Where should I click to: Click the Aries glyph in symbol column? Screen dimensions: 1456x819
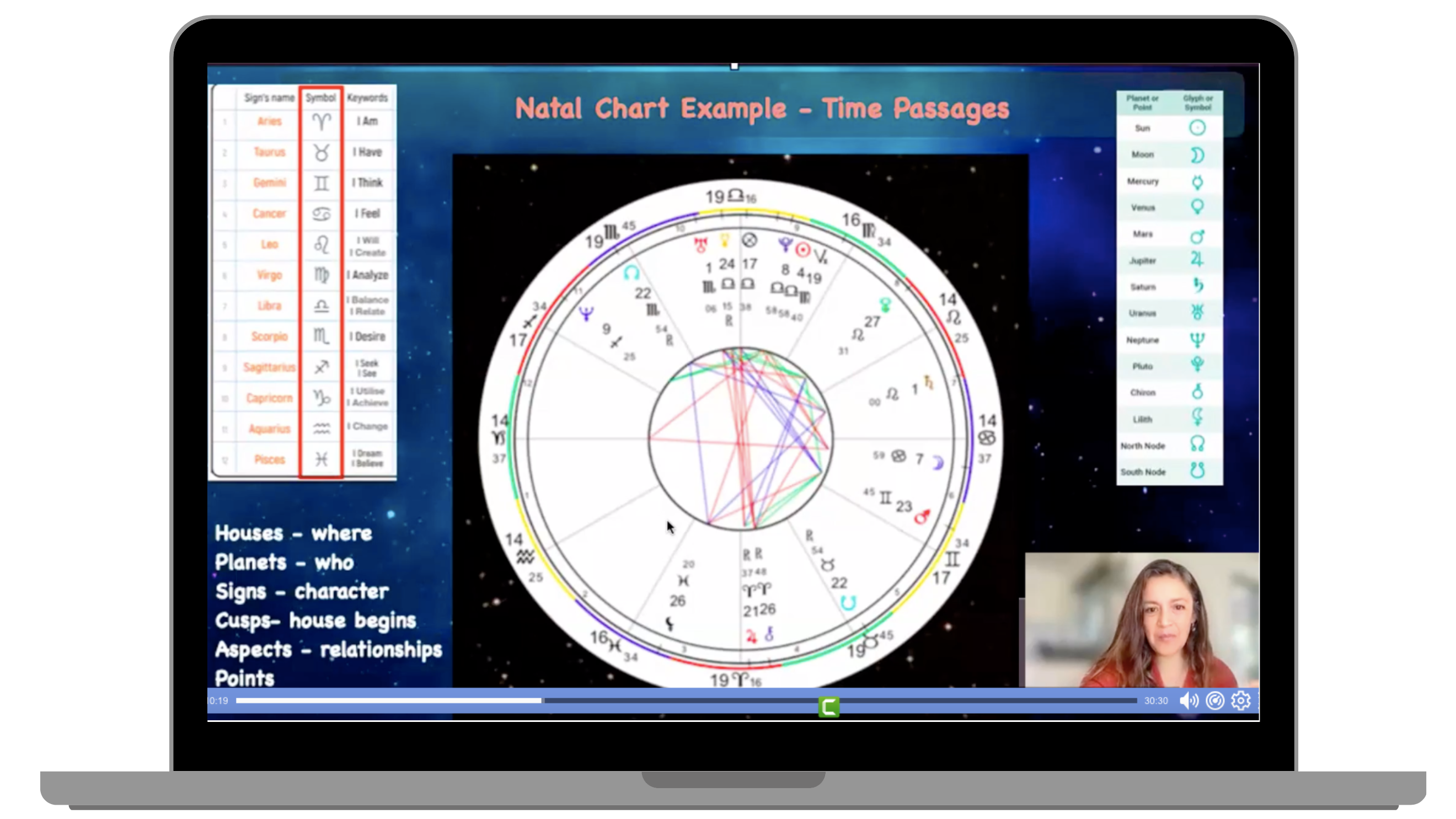(321, 121)
